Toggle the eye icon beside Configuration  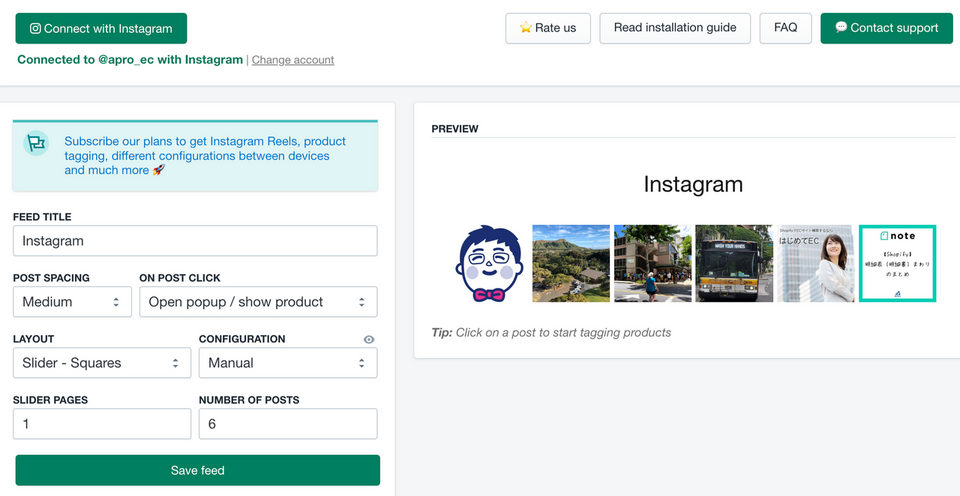click(369, 339)
